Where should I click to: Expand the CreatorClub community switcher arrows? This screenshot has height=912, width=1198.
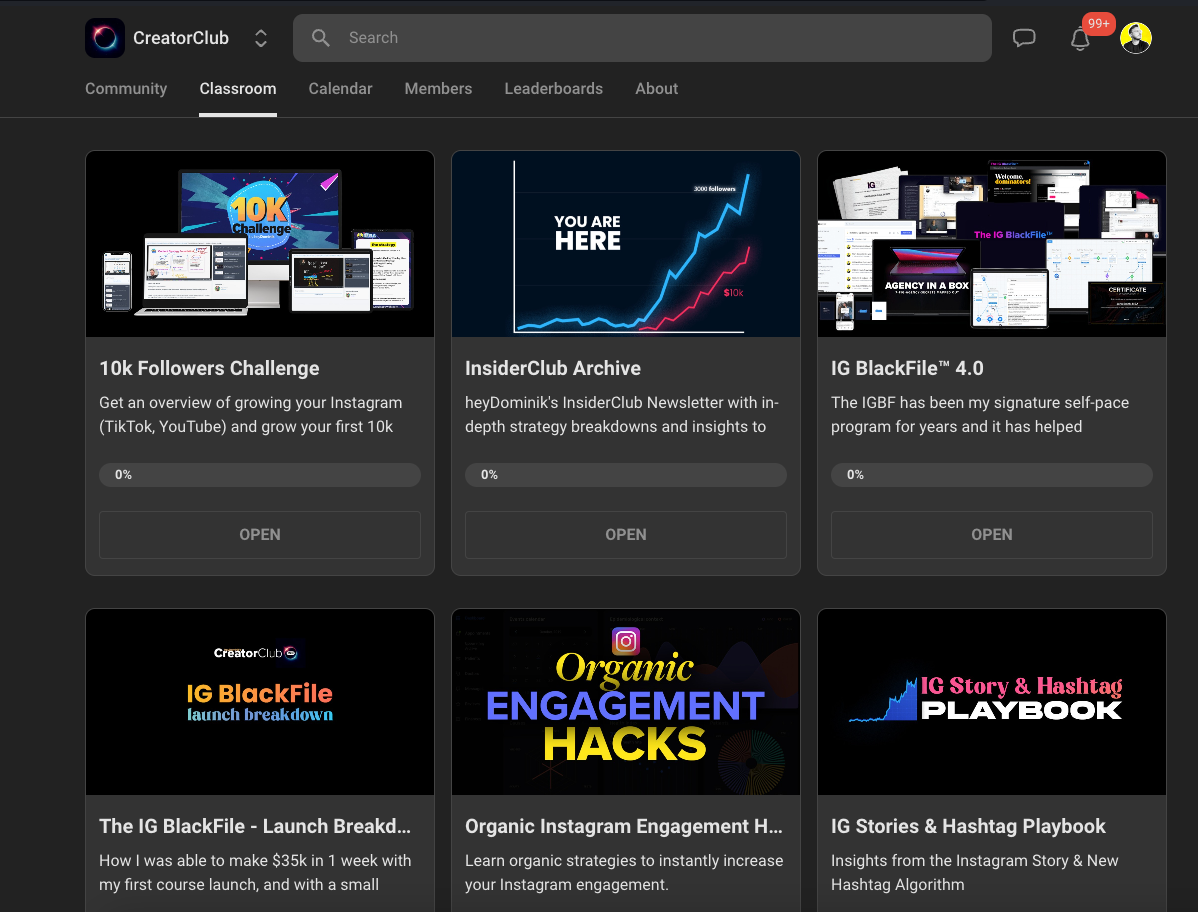tap(261, 38)
